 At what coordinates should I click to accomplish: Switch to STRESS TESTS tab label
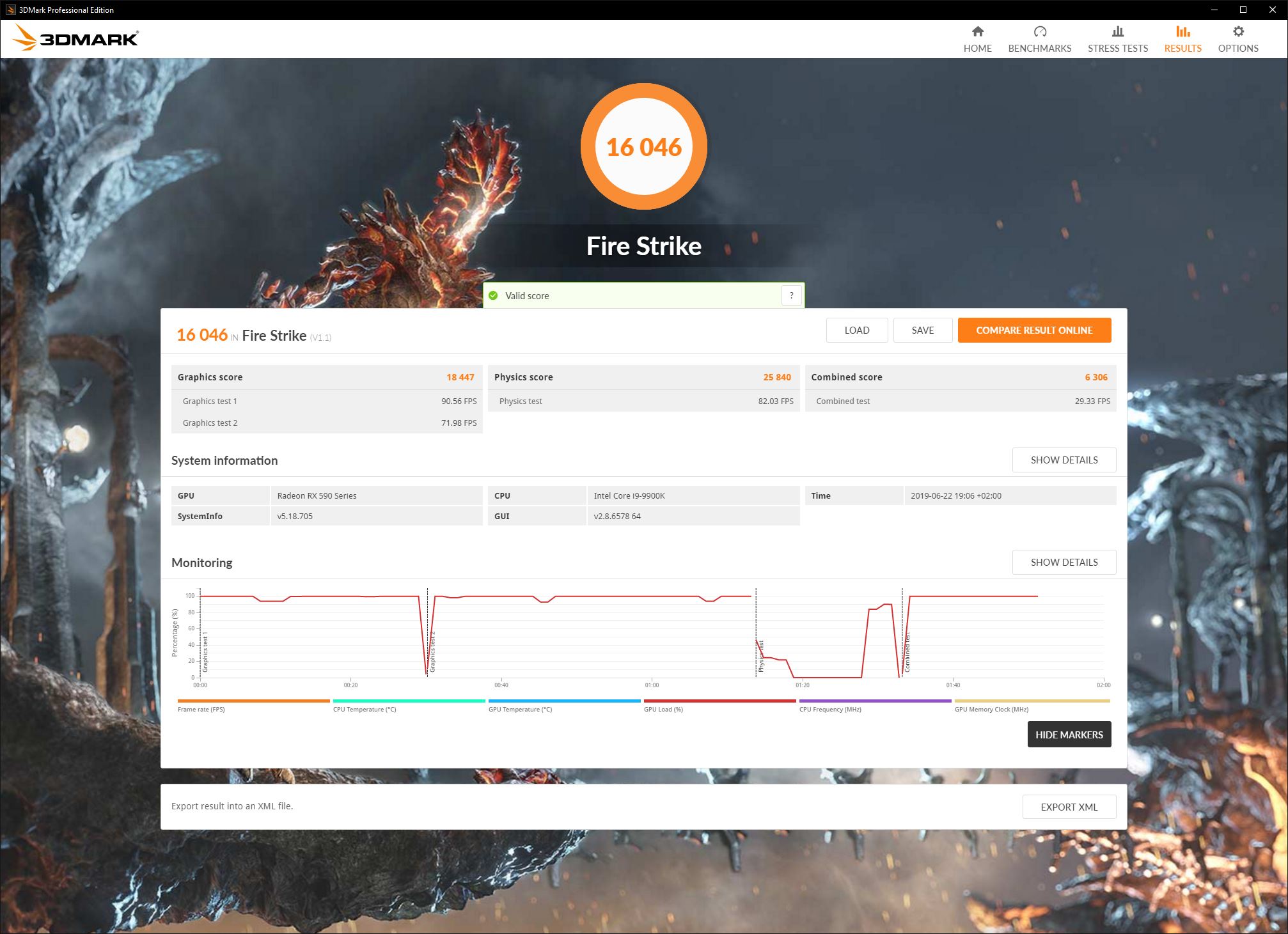coord(1117,49)
